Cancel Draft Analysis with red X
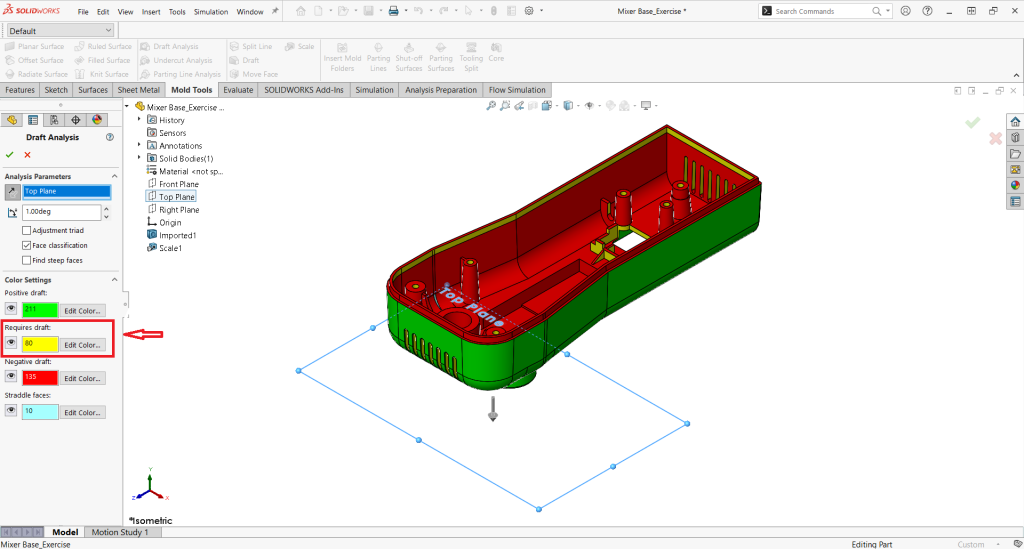 27,155
